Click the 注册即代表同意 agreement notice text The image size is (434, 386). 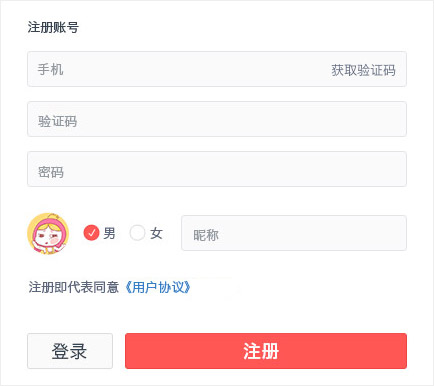pyautogui.click(x=74, y=287)
